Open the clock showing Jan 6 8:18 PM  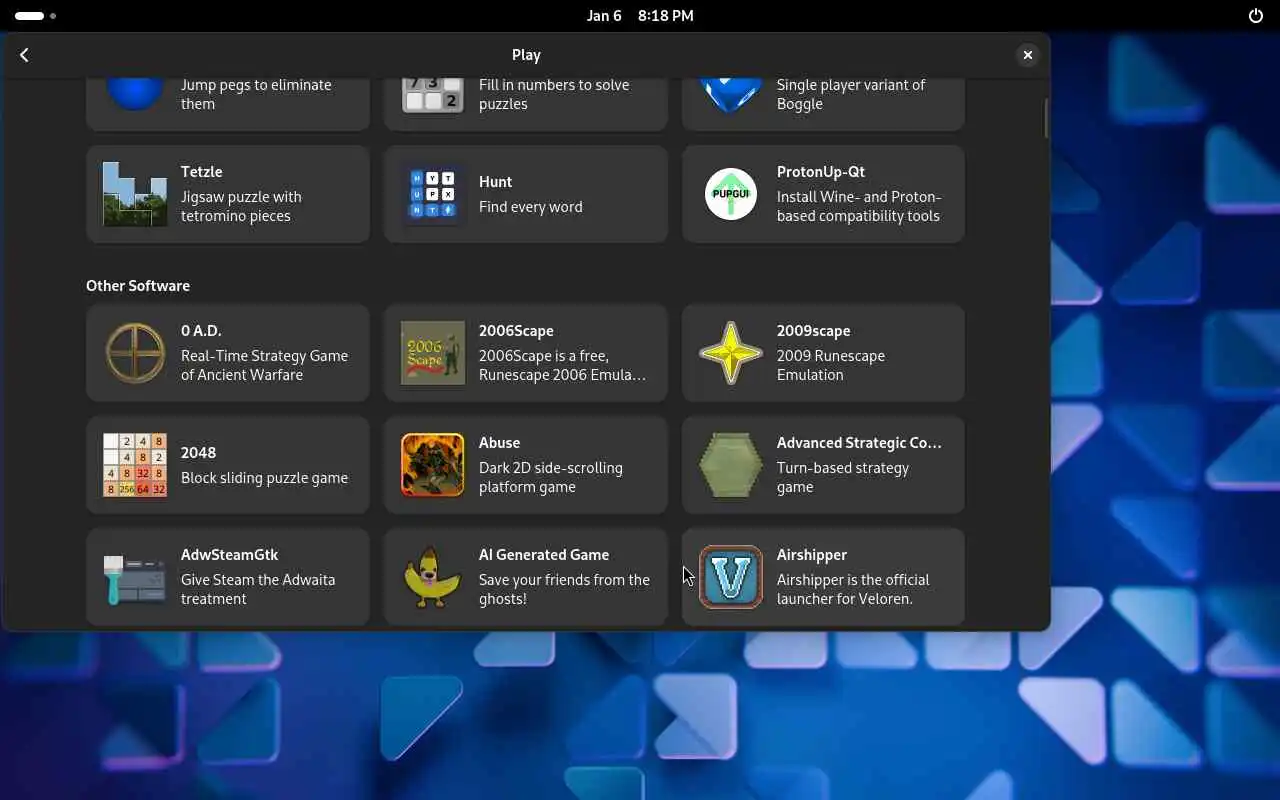pos(640,16)
